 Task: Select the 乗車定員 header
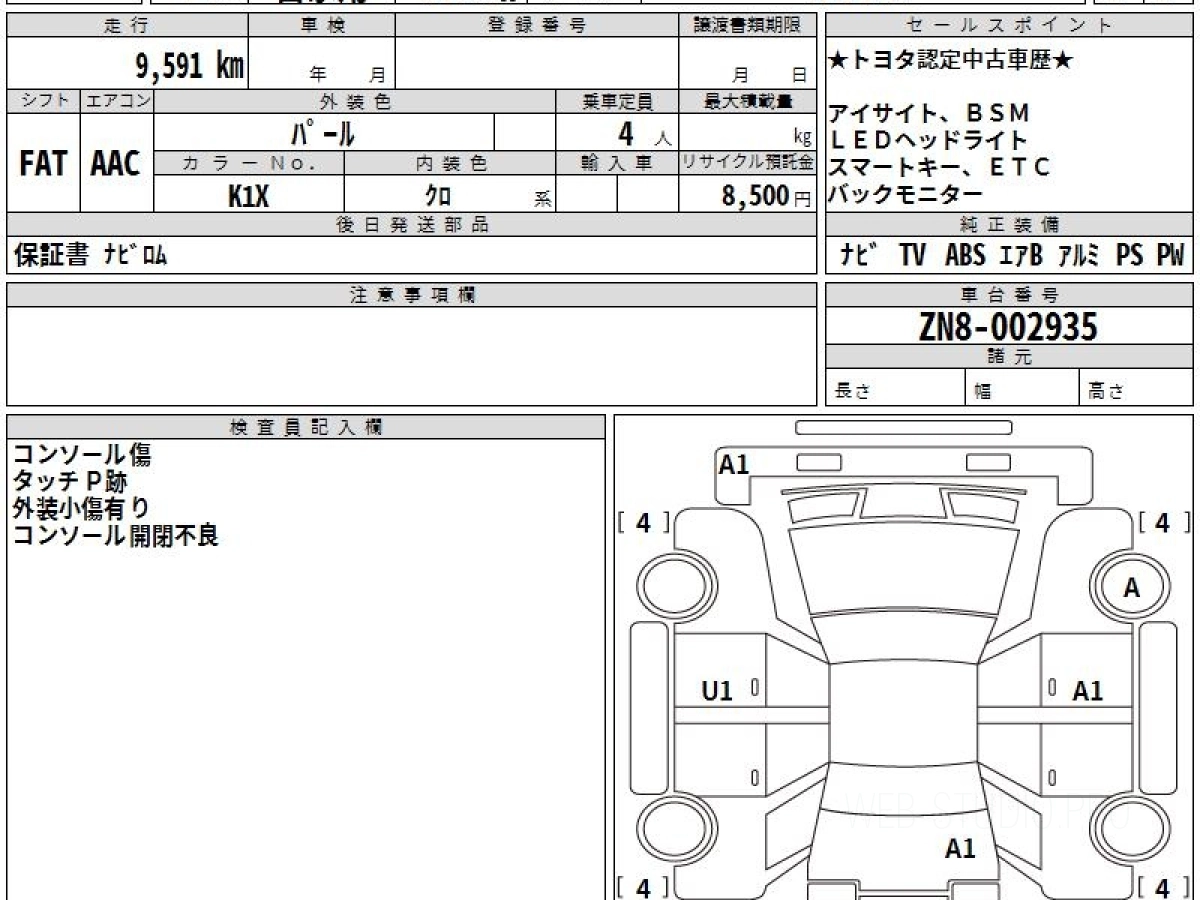coord(617,101)
